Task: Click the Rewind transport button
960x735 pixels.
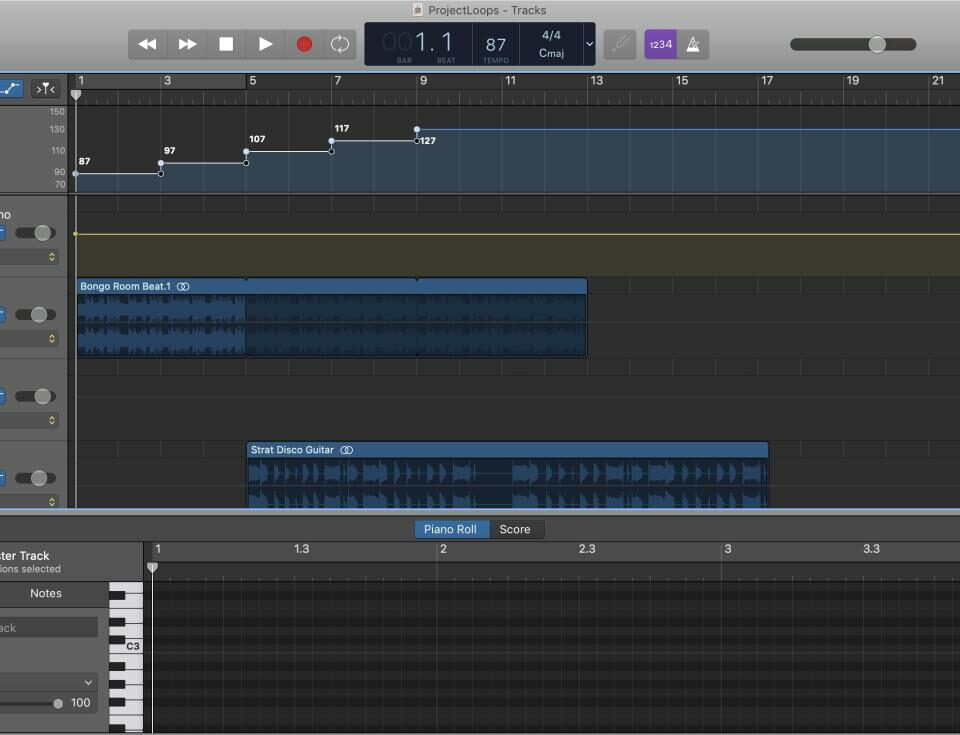Action: 147,44
